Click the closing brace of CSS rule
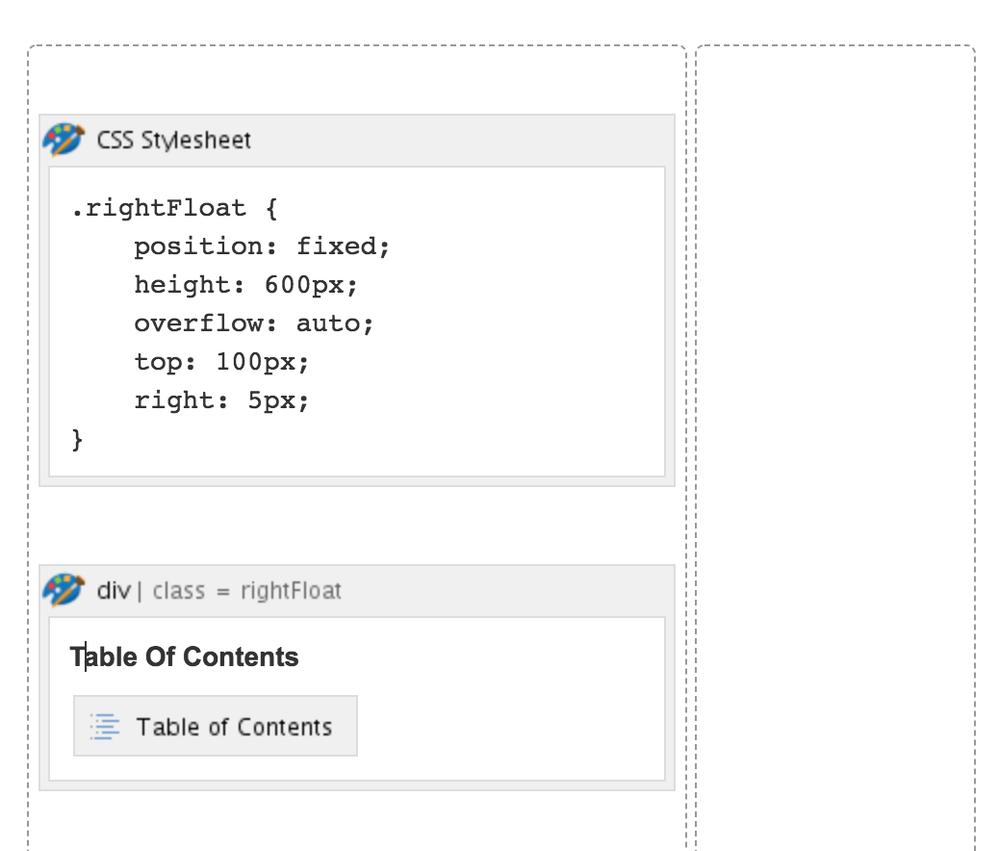The width and height of the screenshot is (999, 851). click(77, 440)
